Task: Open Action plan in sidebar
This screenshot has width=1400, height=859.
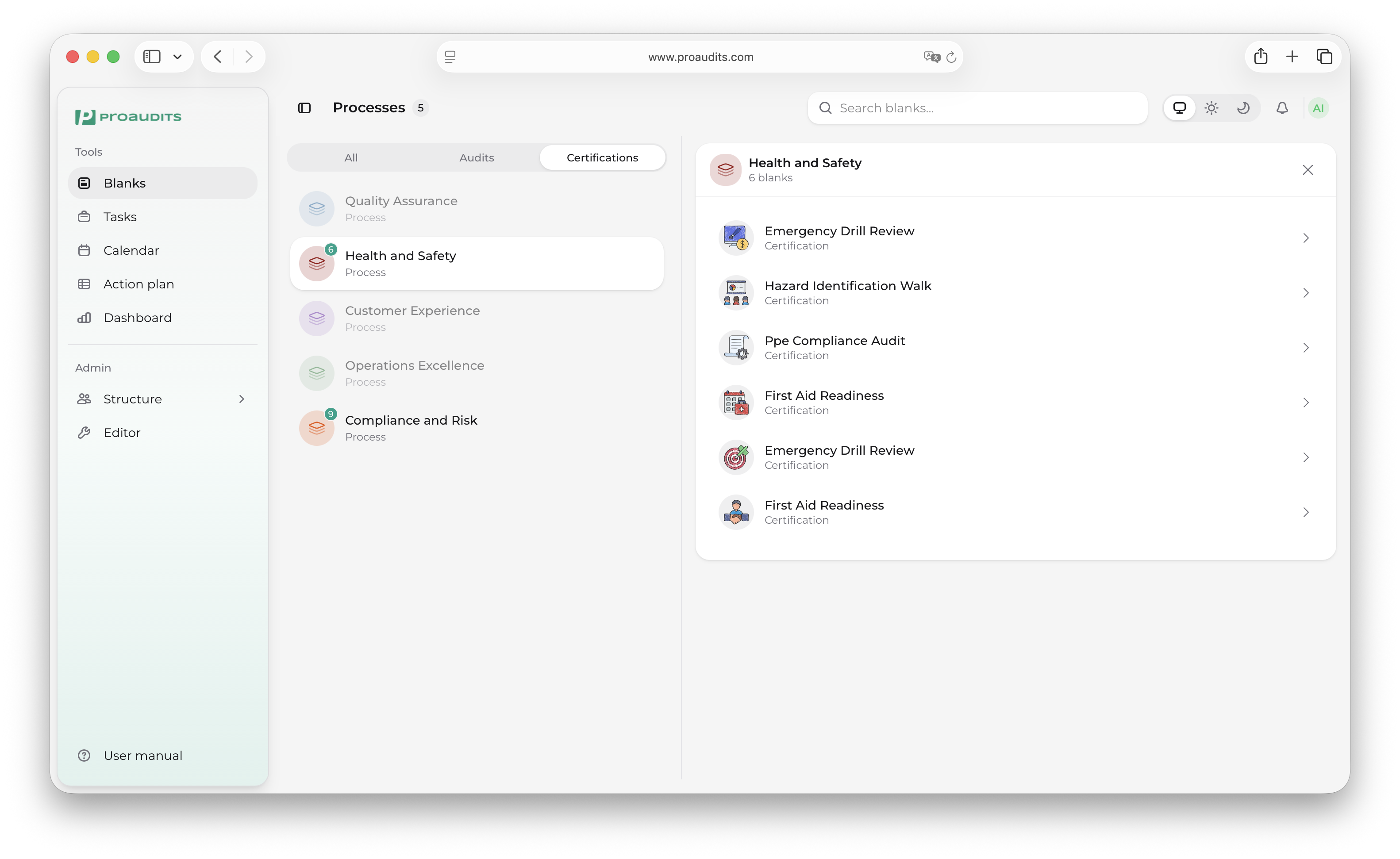Action: pos(162,284)
